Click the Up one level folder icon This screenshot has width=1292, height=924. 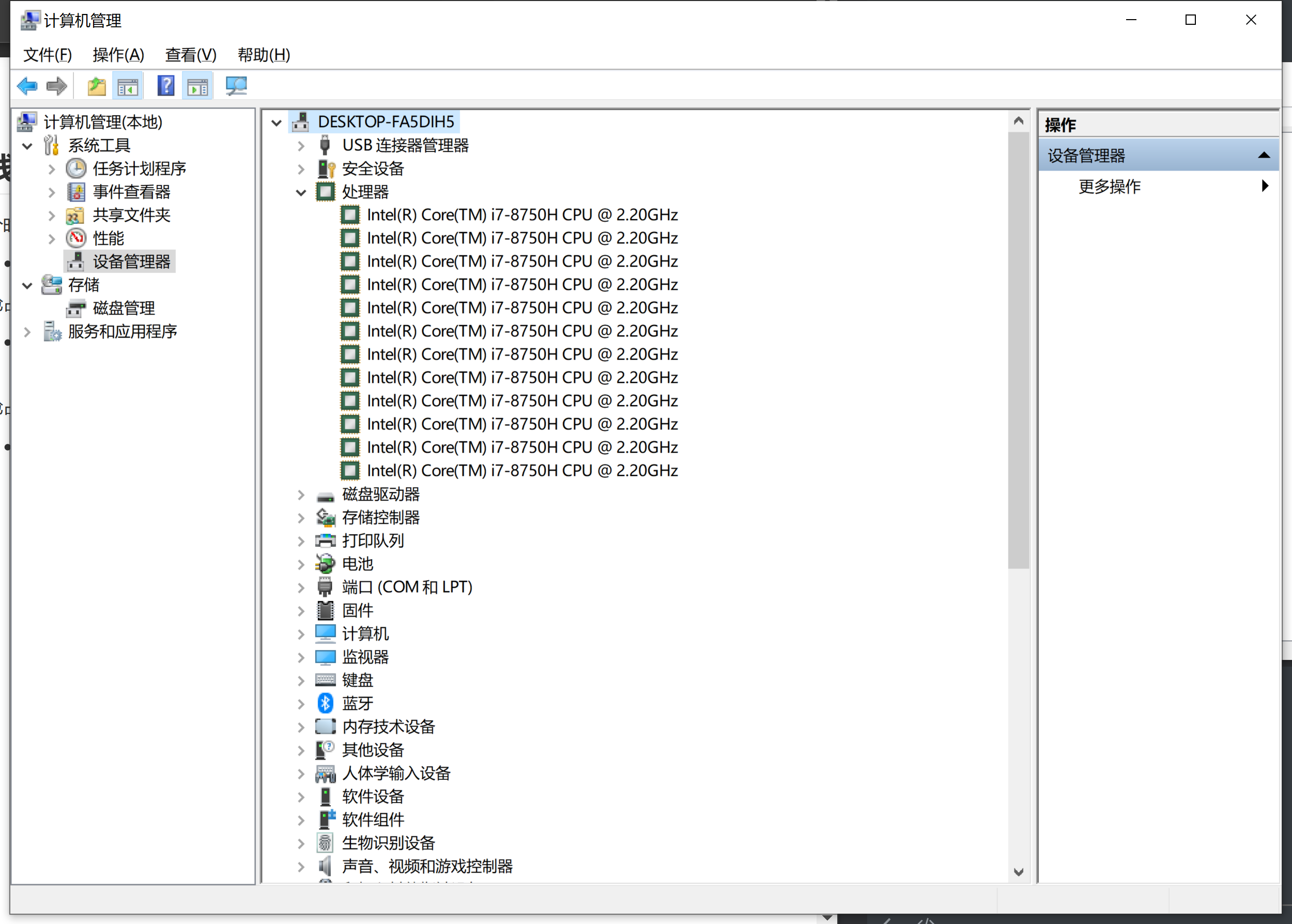pos(97,86)
